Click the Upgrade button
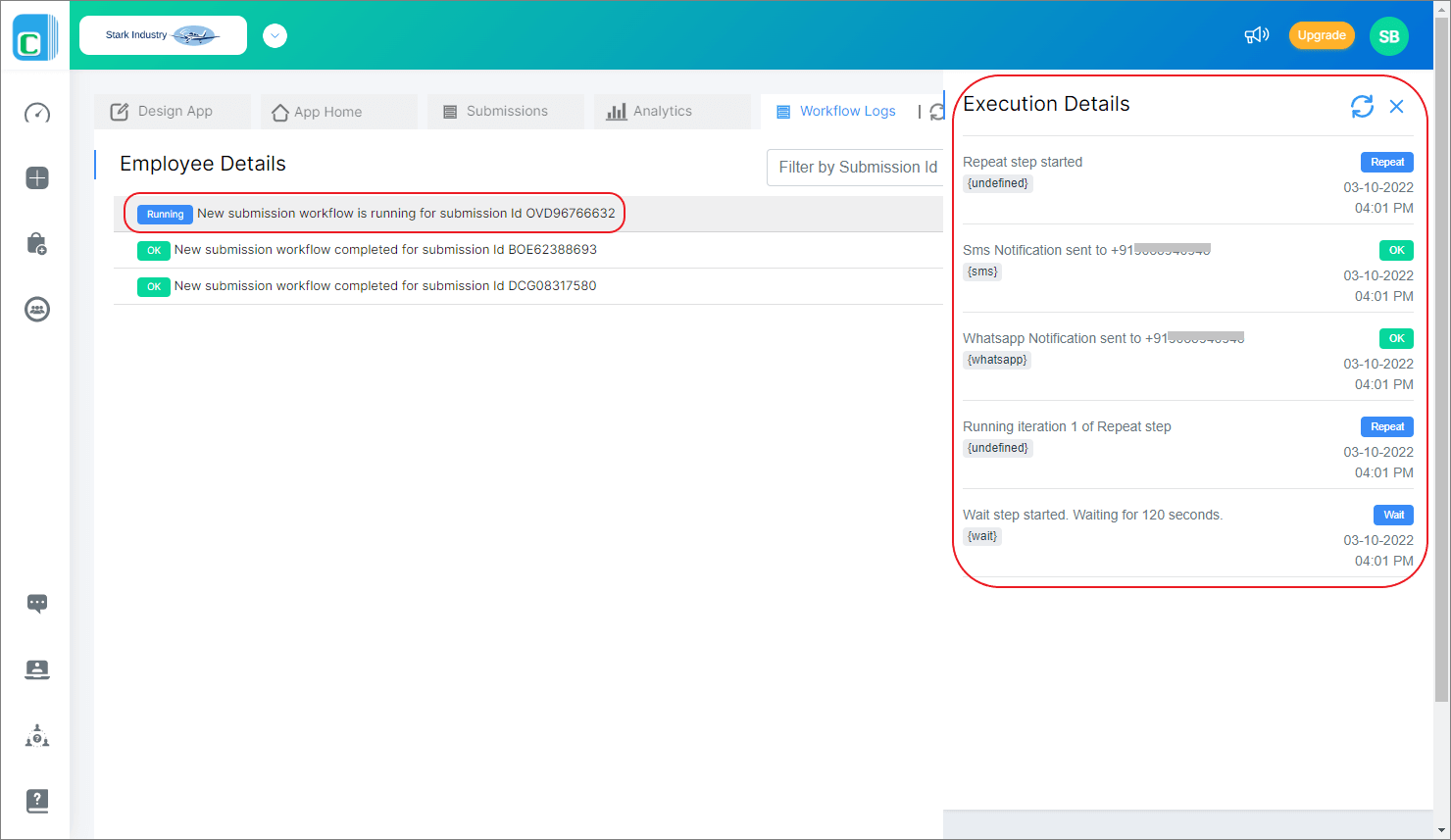The width and height of the screenshot is (1451, 840). (x=1322, y=34)
